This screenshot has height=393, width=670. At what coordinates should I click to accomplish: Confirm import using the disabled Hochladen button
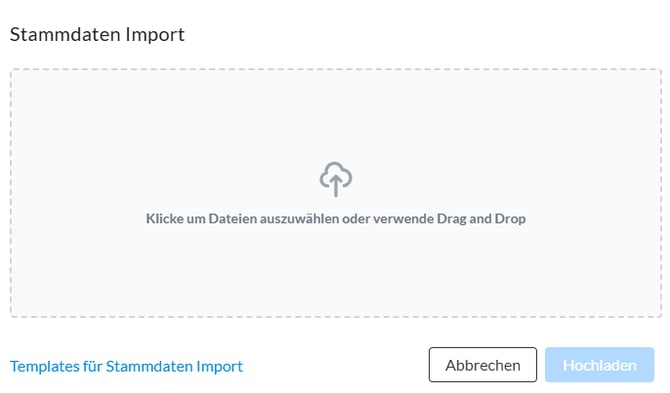click(599, 365)
